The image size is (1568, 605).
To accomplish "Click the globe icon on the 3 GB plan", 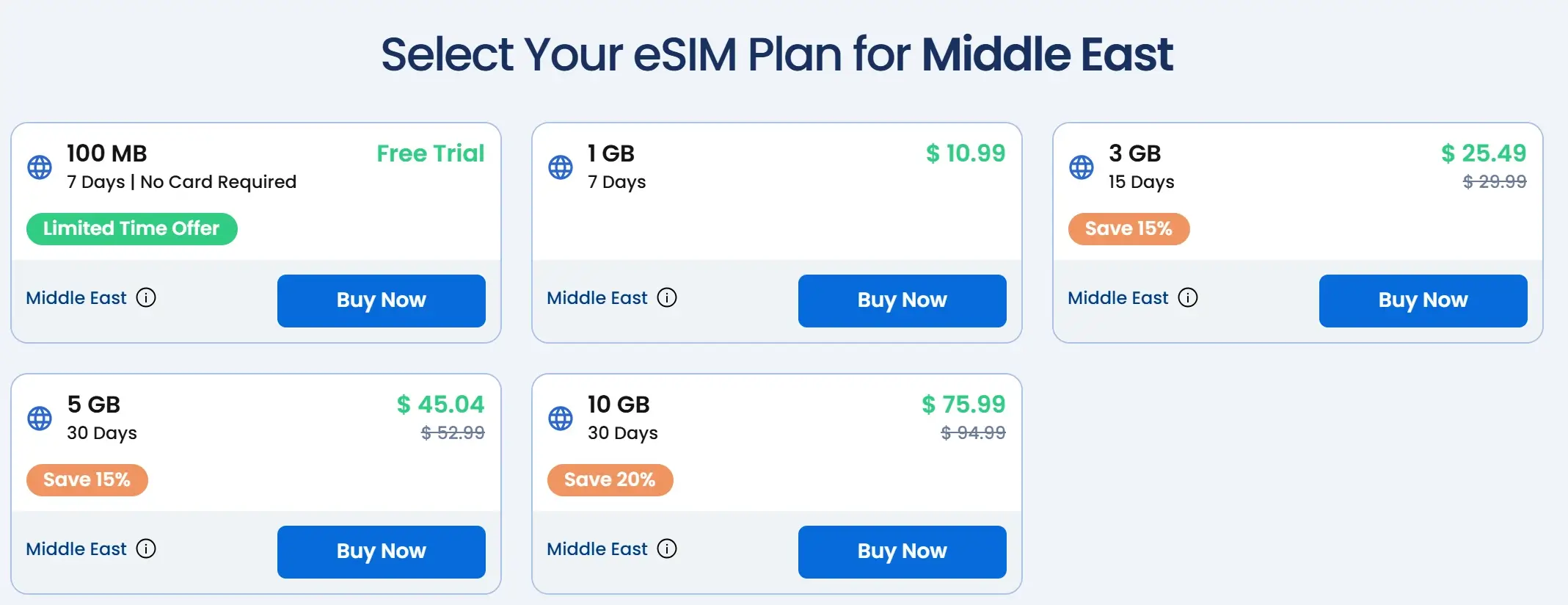I will click(x=1082, y=167).
